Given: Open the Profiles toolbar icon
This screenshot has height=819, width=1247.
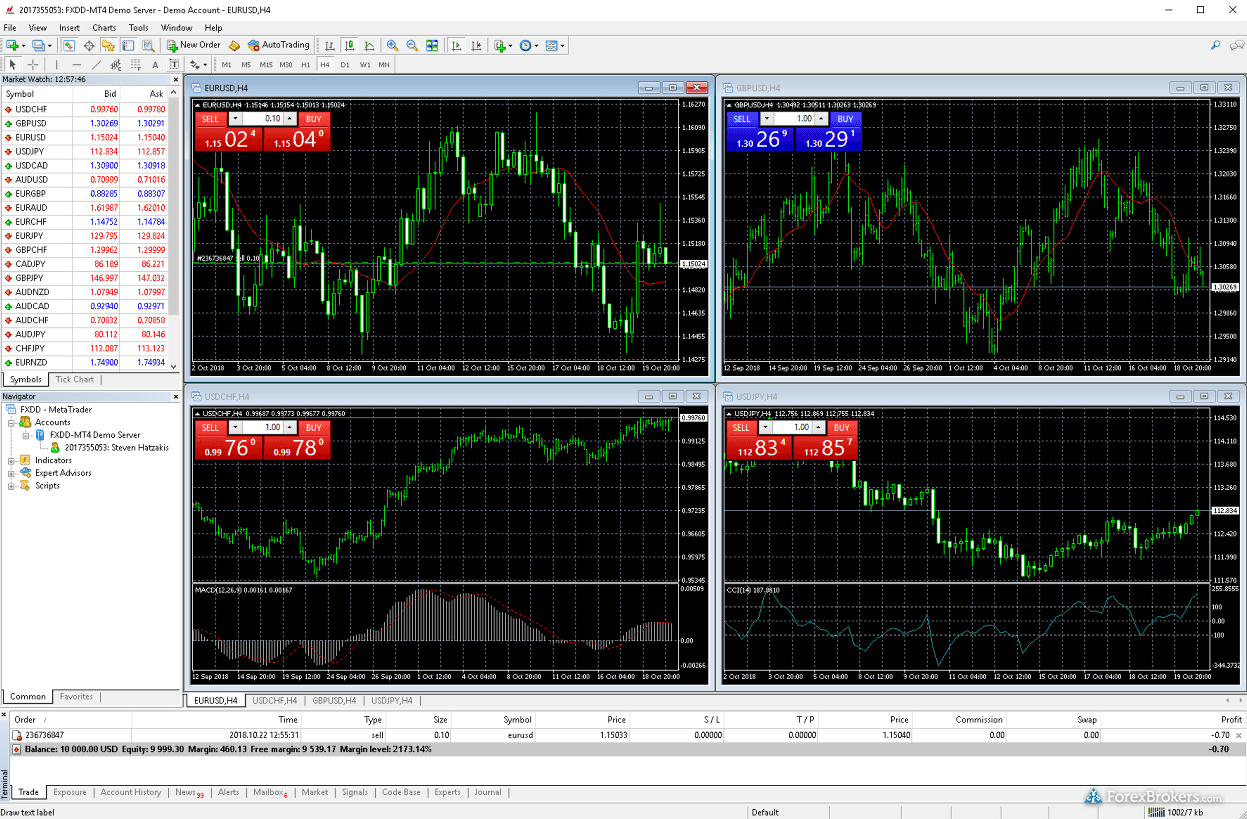Looking at the screenshot, I should [x=39, y=45].
